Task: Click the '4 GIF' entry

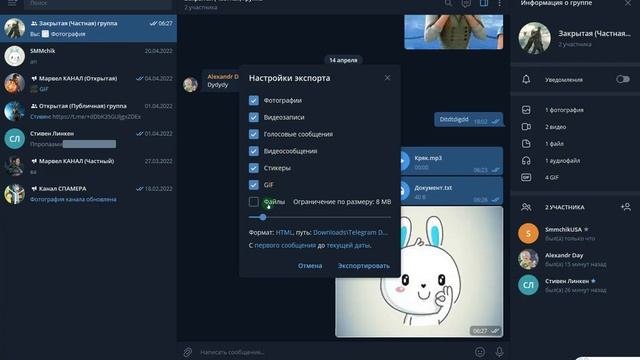Action: [552, 178]
